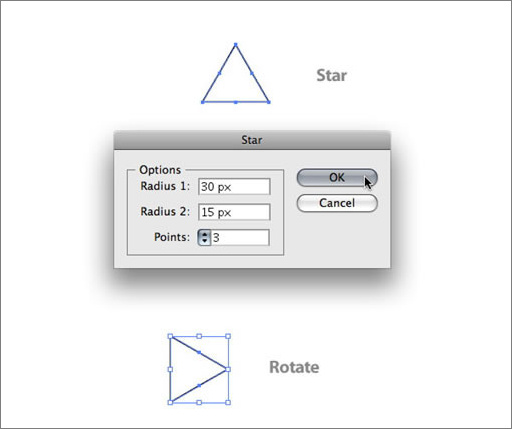Cancel the Star dialog
This screenshot has width=512, height=429.
pyautogui.click(x=337, y=203)
